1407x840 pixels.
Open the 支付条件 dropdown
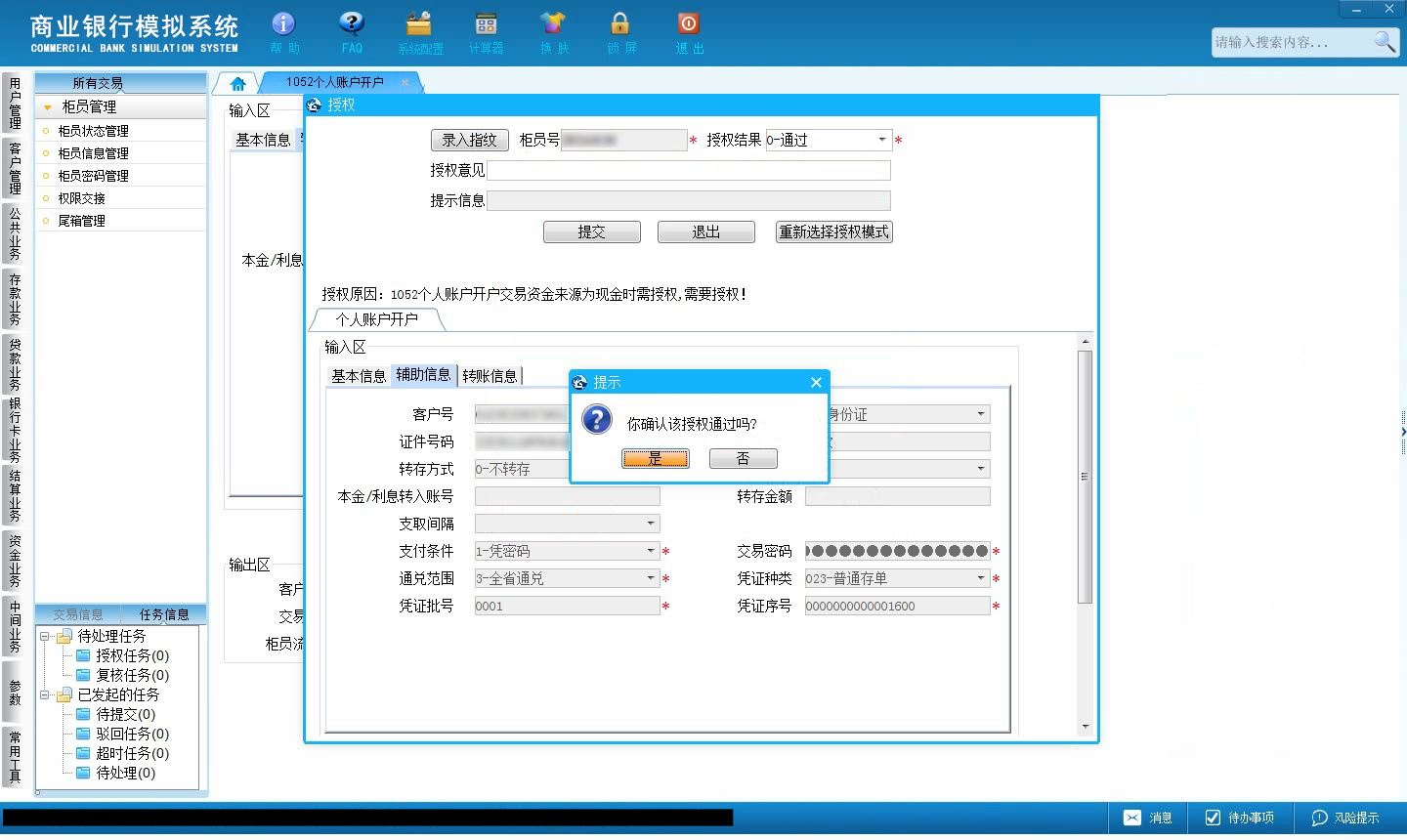click(651, 551)
